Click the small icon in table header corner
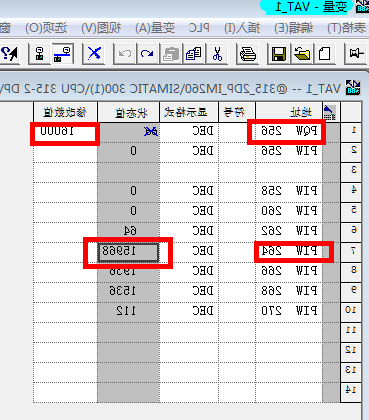The width and height of the screenshot is (369, 420). point(329,112)
